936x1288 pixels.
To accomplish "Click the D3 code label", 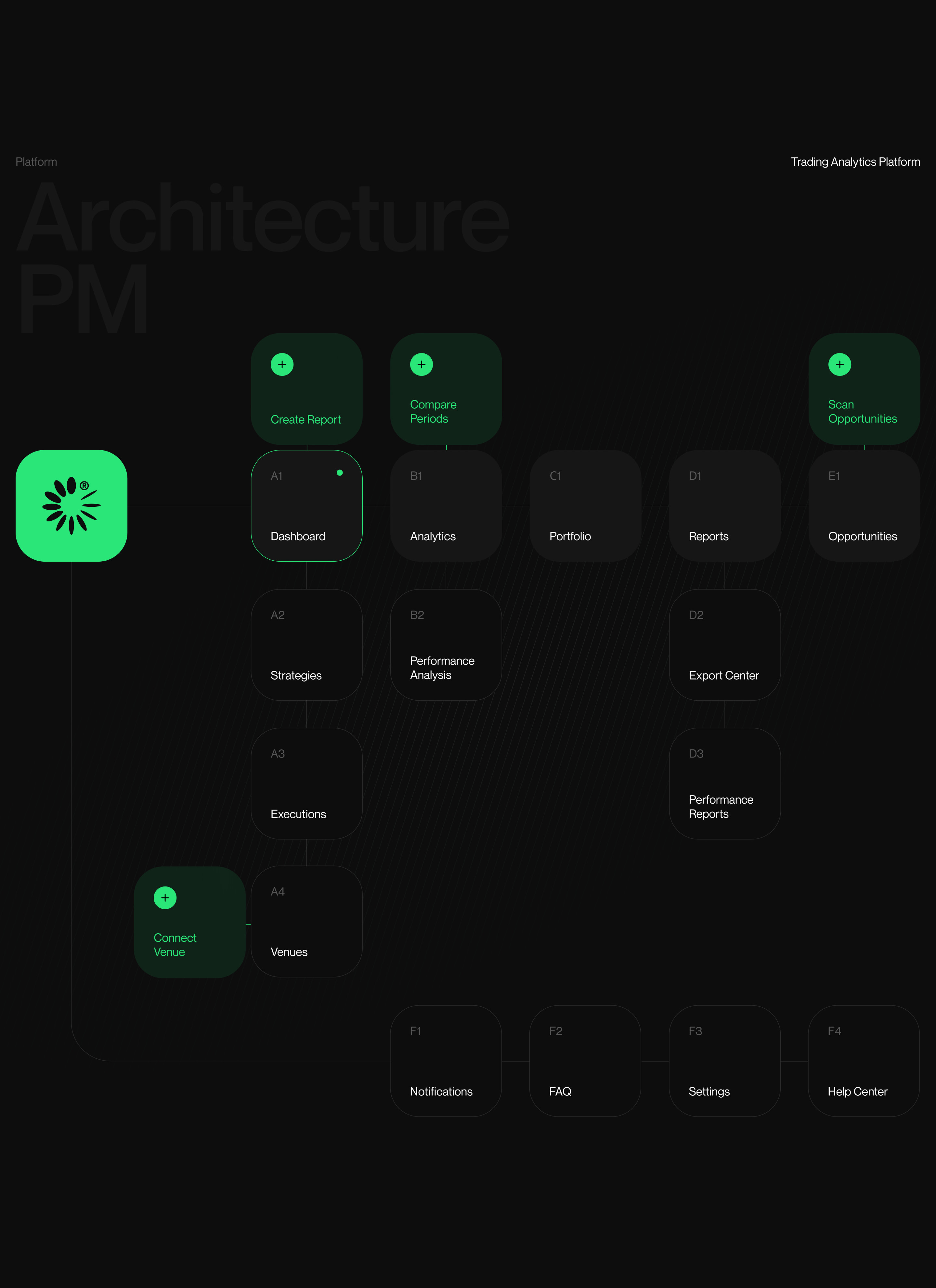I will click(x=696, y=754).
